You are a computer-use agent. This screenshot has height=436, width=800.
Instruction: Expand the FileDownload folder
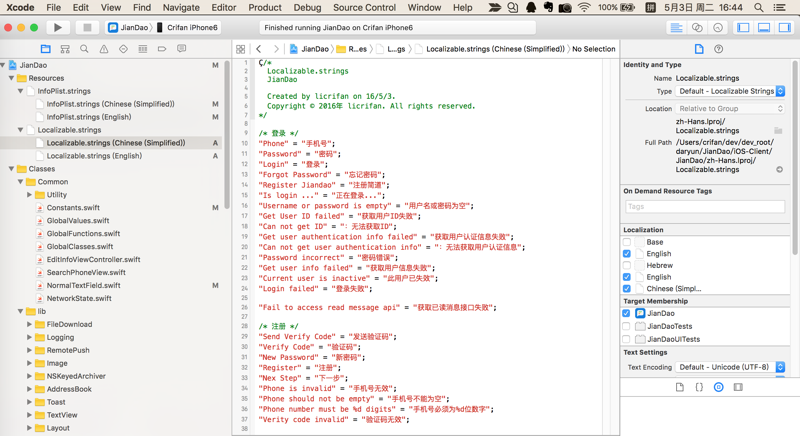[30, 325]
